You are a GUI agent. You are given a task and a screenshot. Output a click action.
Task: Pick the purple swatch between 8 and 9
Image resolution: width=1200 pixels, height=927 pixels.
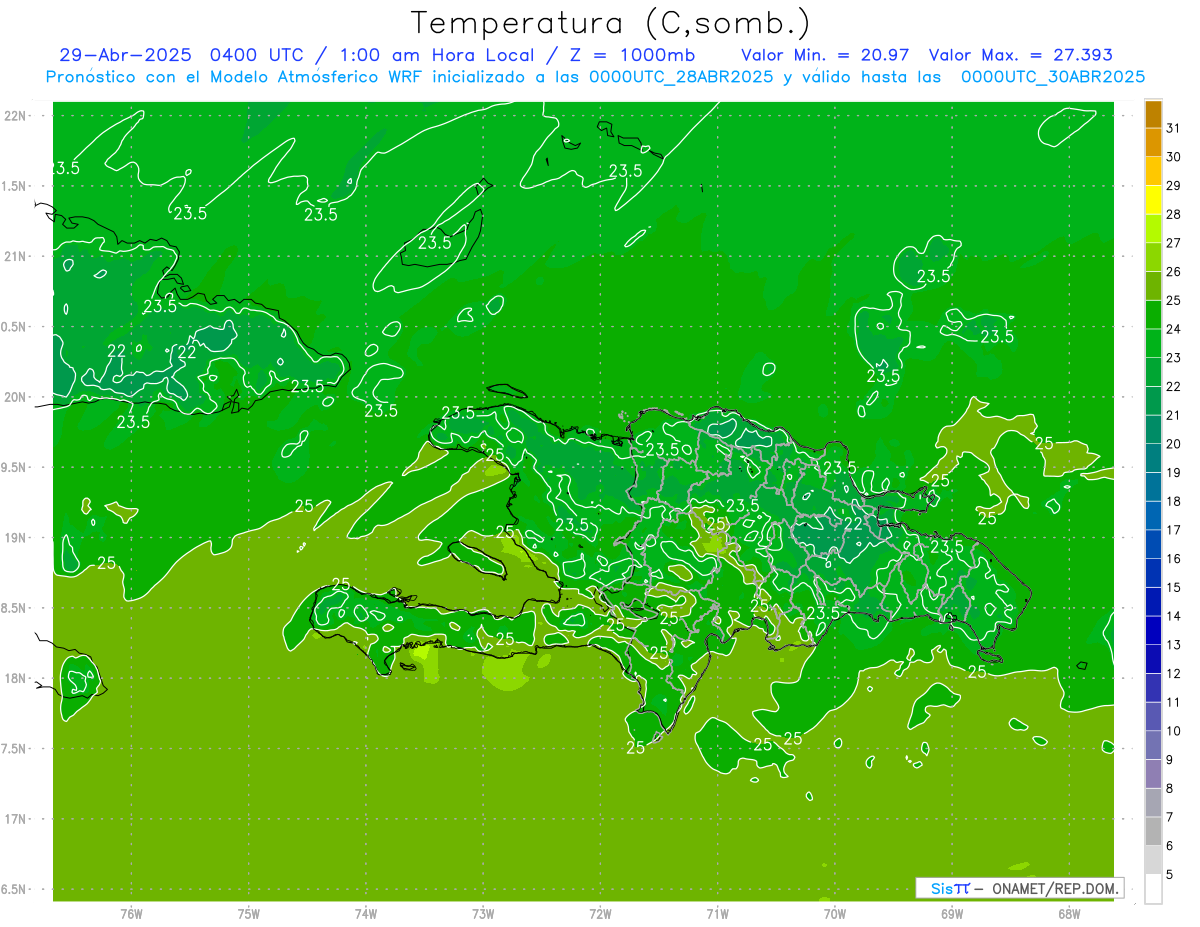1153,774
